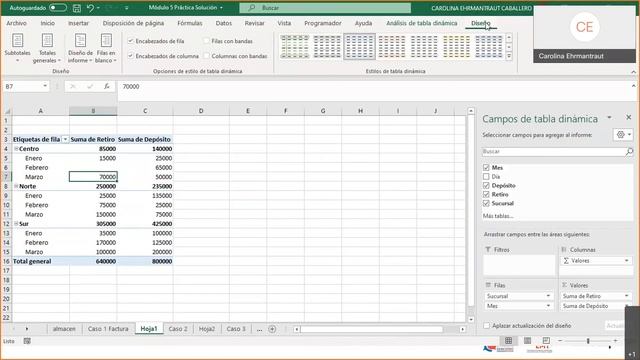This screenshot has width=640, height=360.
Task: Uncheck the Mes field checkbox
Action: 486,167
